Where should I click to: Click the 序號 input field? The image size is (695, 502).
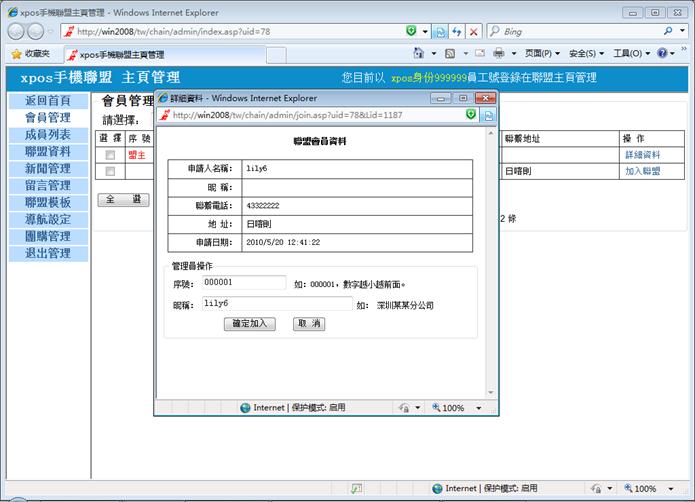[x=244, y=282]
